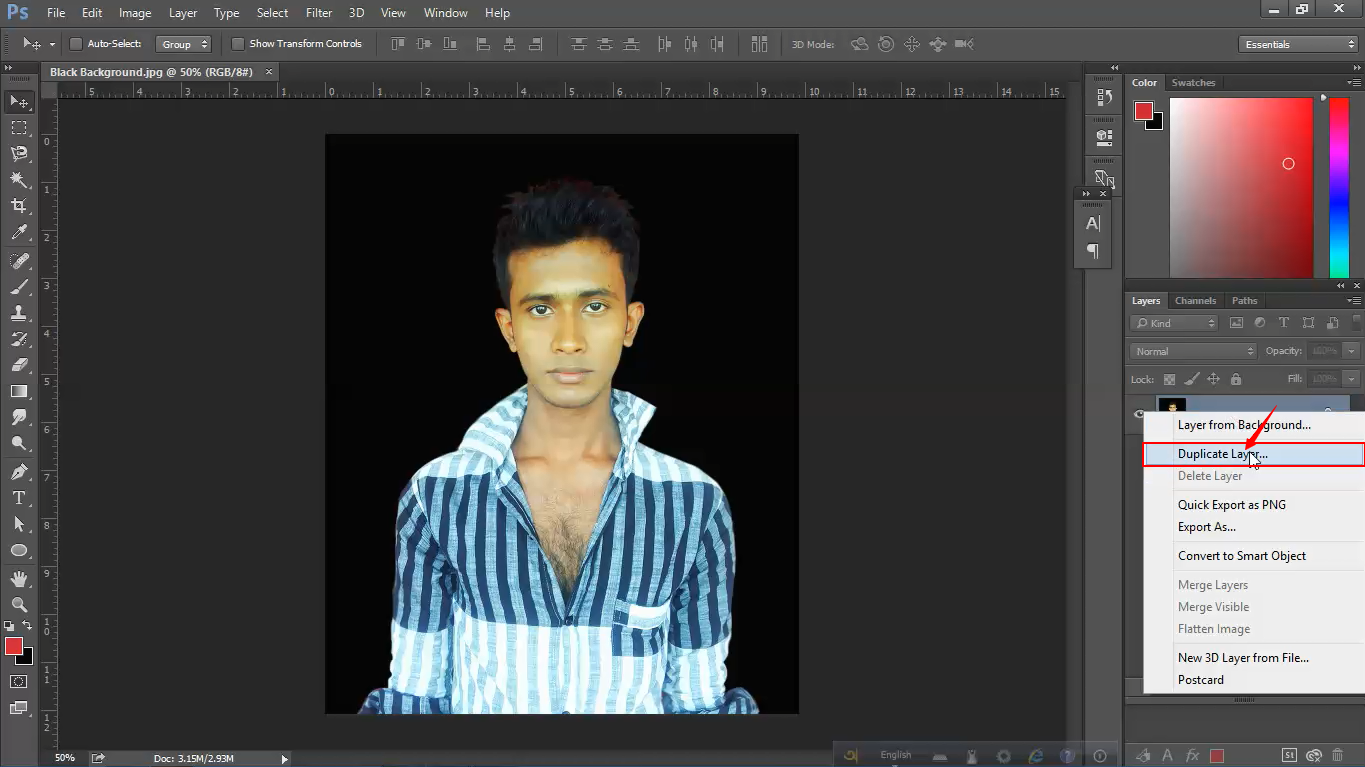Screen dimensions: 1365x767
Task: Pick the Brush tool
Action: (x=19, y=287)
